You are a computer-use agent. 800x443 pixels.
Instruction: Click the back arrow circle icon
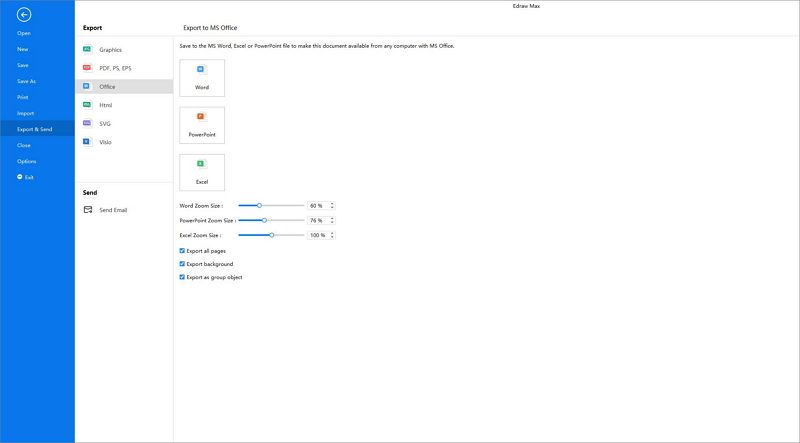24,15
